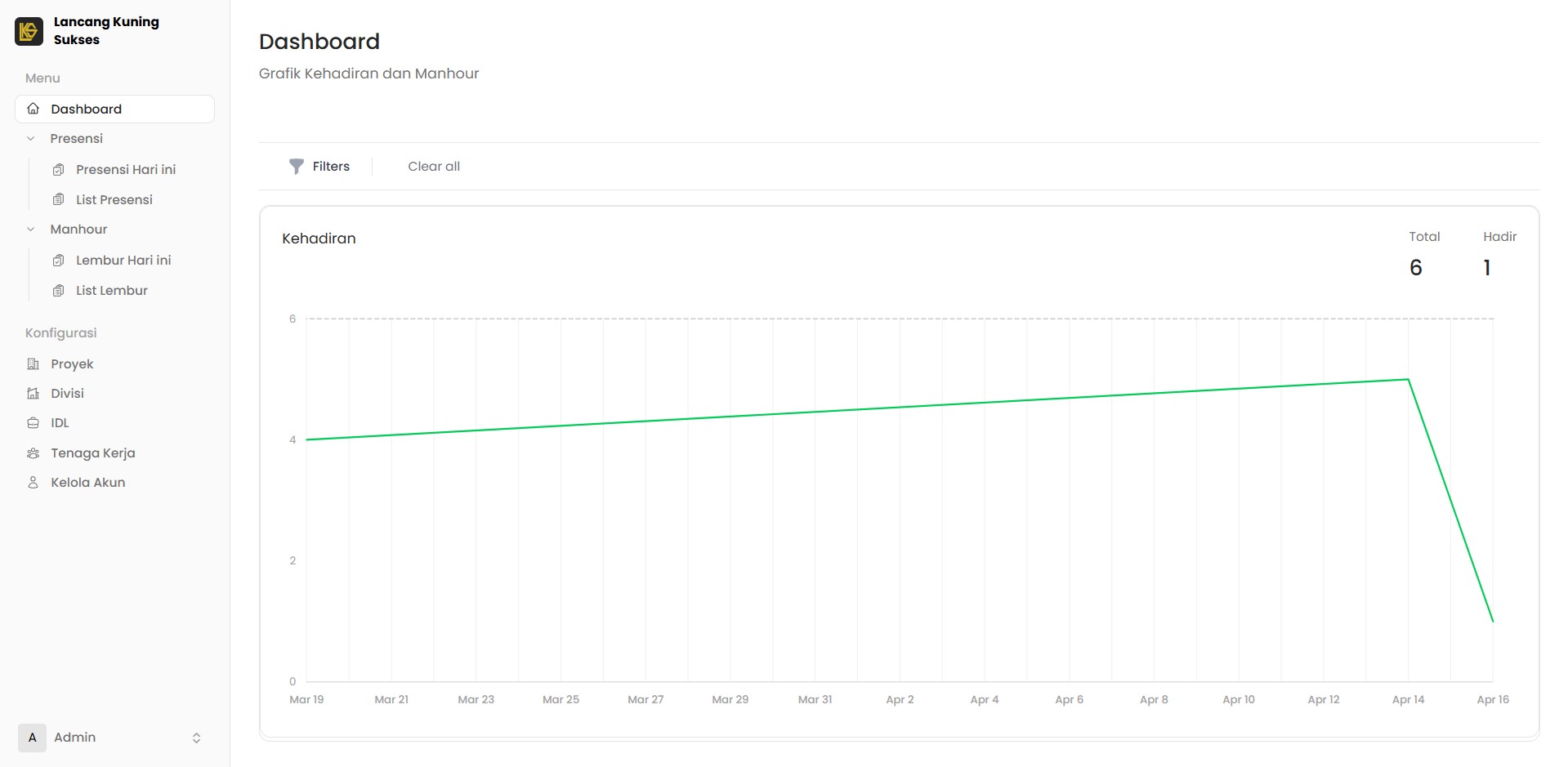Click the Kelola Akun user icon
Screen dimensions: 1568x767
coord(34,483)
